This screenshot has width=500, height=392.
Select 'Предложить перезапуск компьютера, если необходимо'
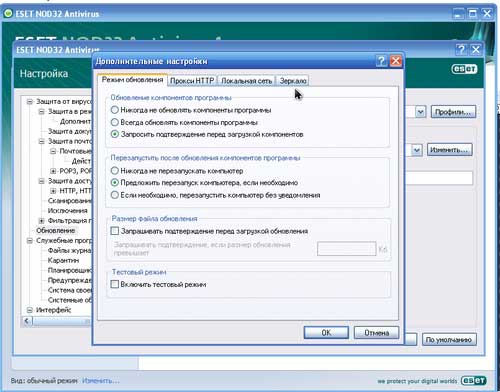click(115, 183)
